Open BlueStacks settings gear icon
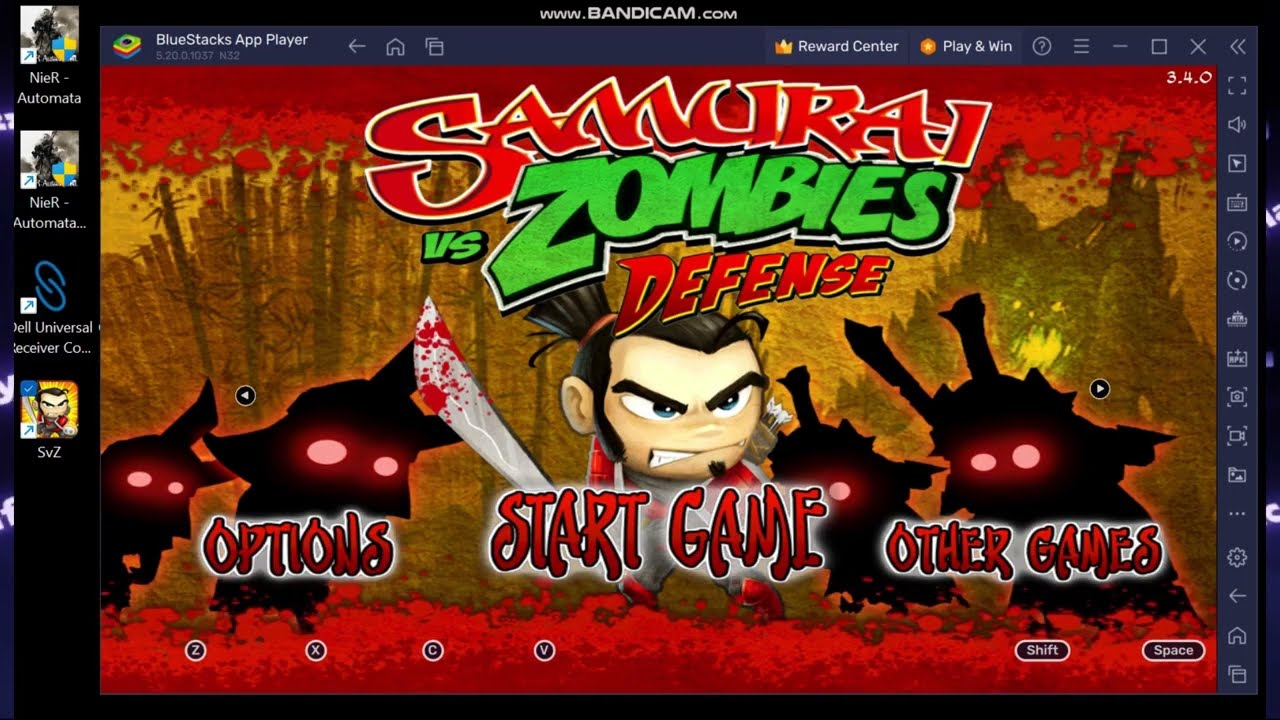 coord(1237,557)
